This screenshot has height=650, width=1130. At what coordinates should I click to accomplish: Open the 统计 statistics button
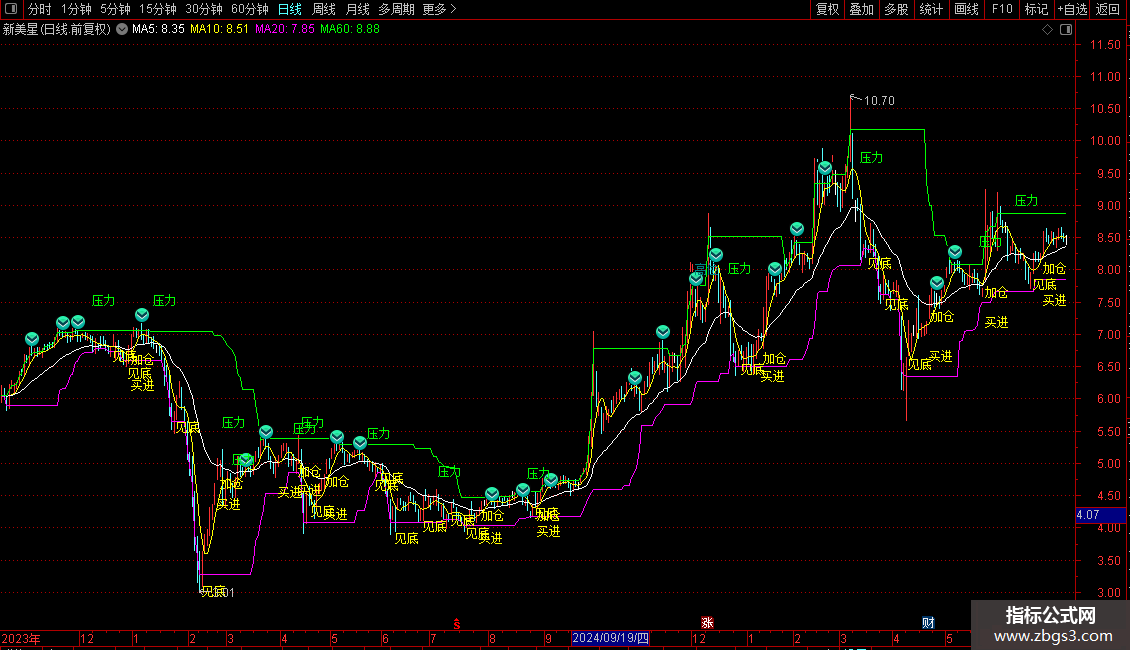tap(931, 9)
